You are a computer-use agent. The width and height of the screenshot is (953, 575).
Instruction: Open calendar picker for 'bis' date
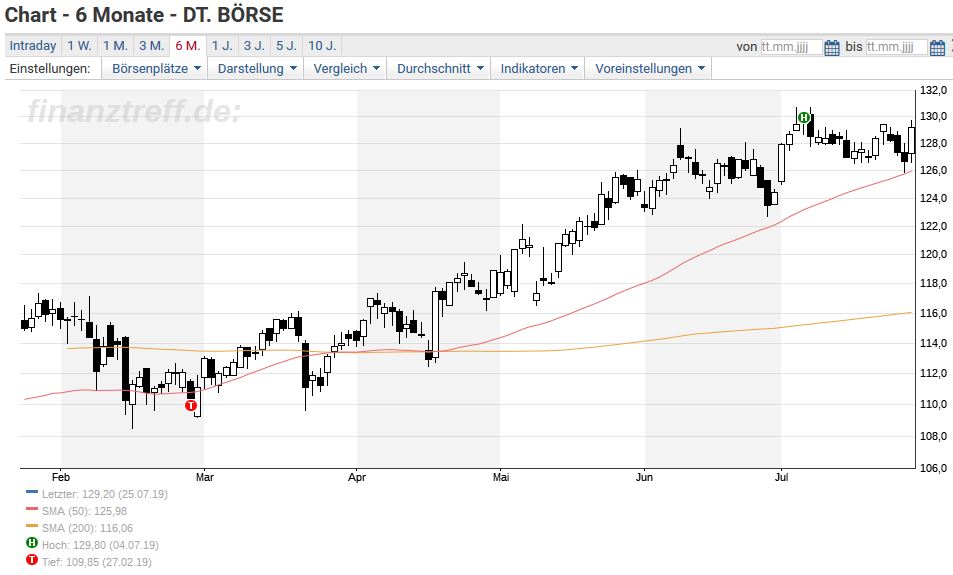(x=937, y=47)
